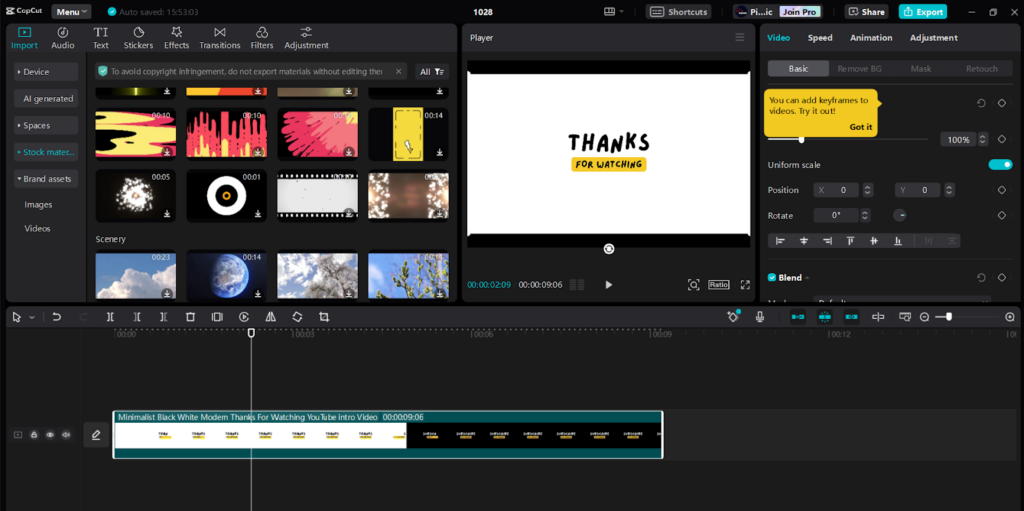Hide the video track with eye icon
The width and height of the screenshot is (1024, 511).
pyautogui.click(x=50, y=435)
